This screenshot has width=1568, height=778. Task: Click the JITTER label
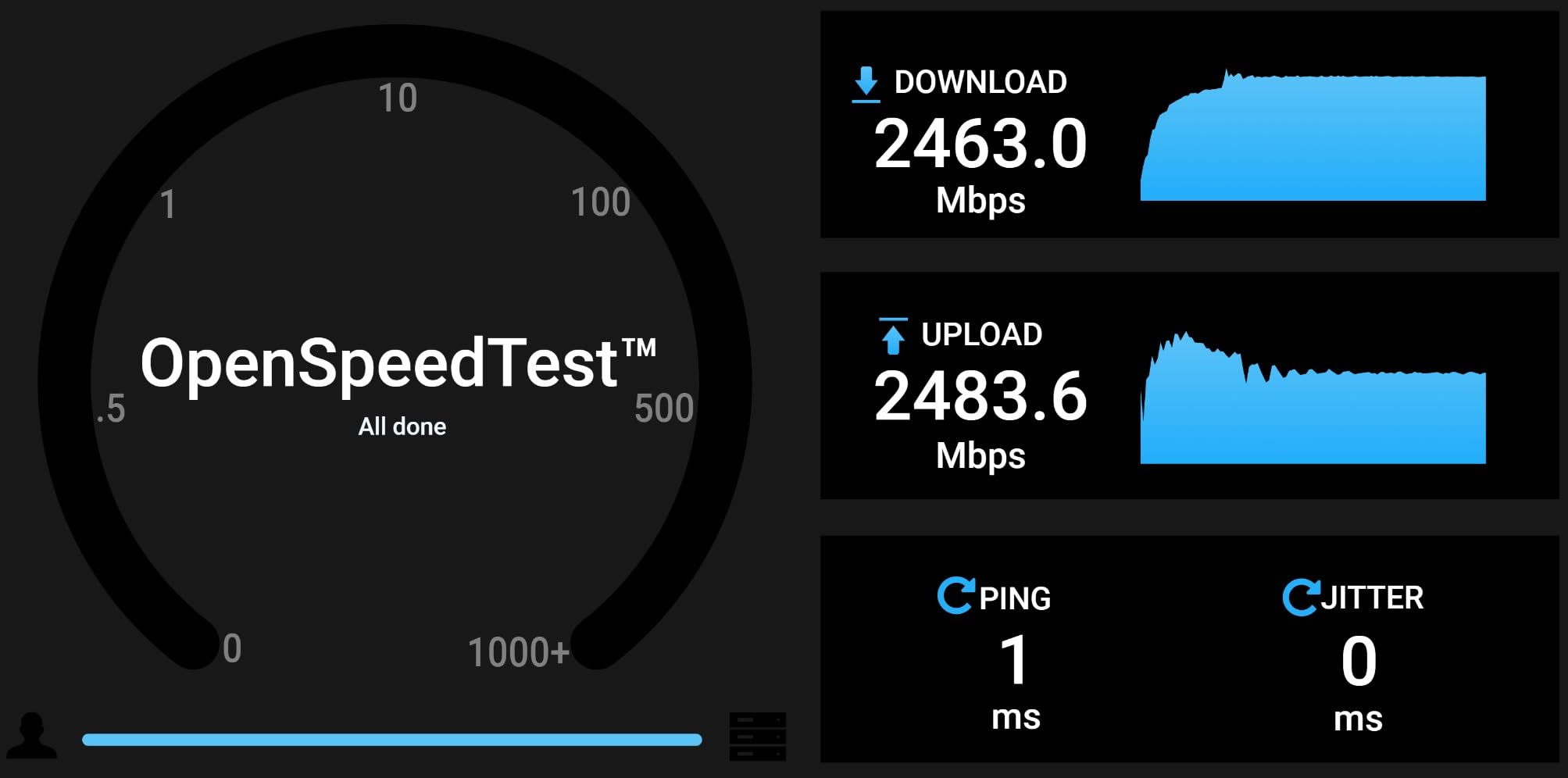1373,598
